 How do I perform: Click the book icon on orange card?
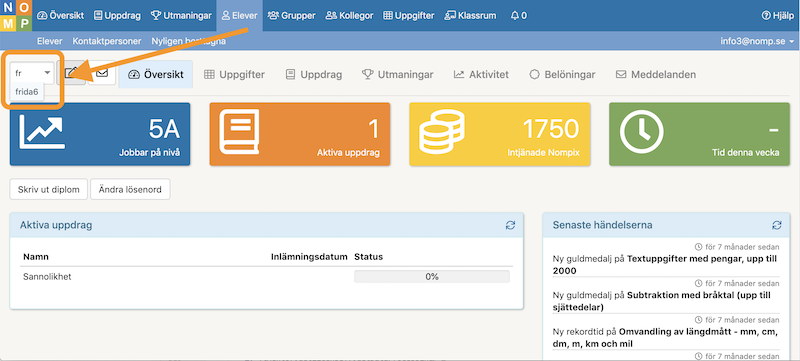(x=239, y=132)
